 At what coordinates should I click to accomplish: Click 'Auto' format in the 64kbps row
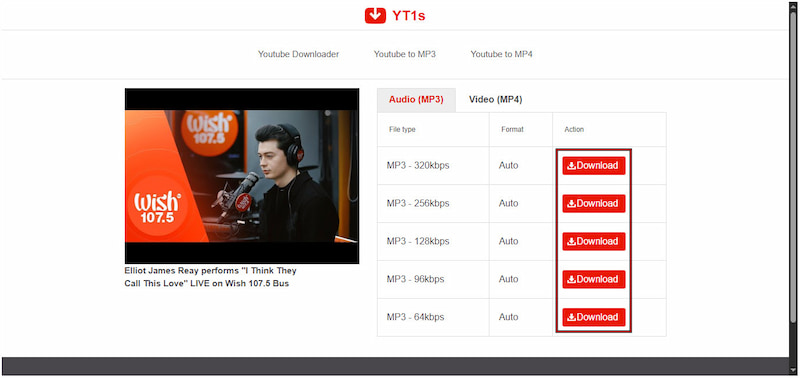pyautogui.click(x=508, y=317)
